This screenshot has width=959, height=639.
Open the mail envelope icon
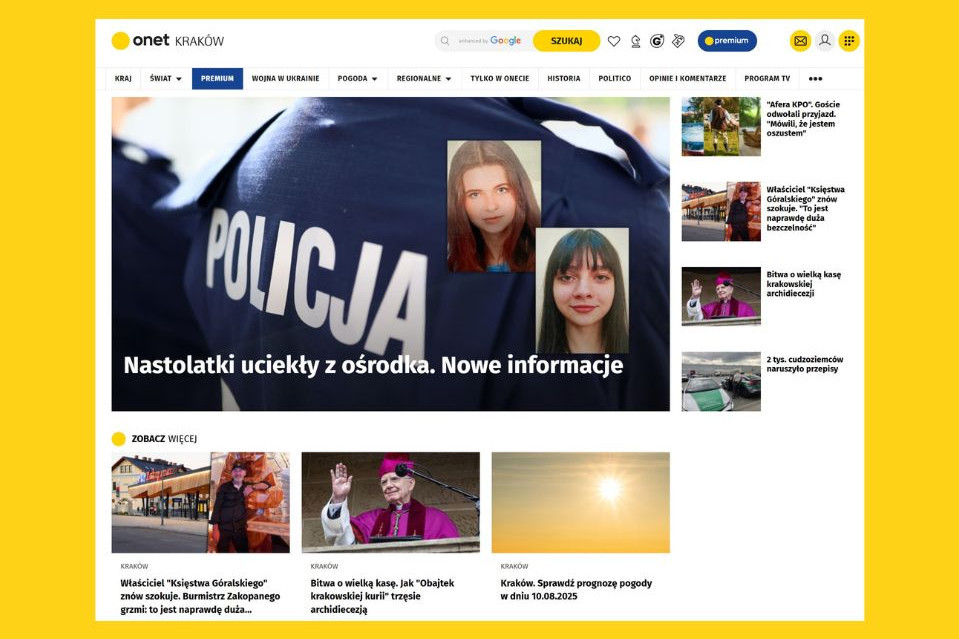(800, 41)
